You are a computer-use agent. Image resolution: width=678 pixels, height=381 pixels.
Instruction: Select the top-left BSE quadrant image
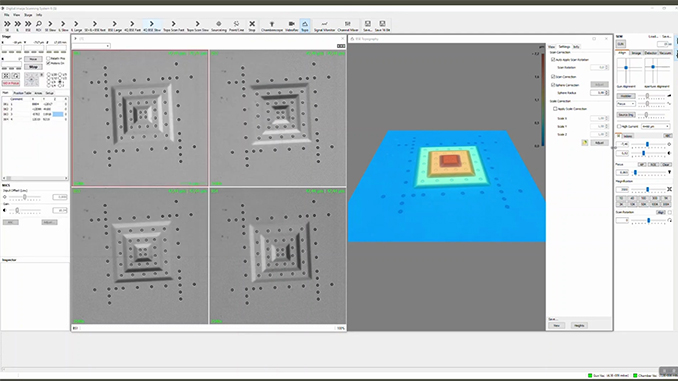click(x=140, y=118)
